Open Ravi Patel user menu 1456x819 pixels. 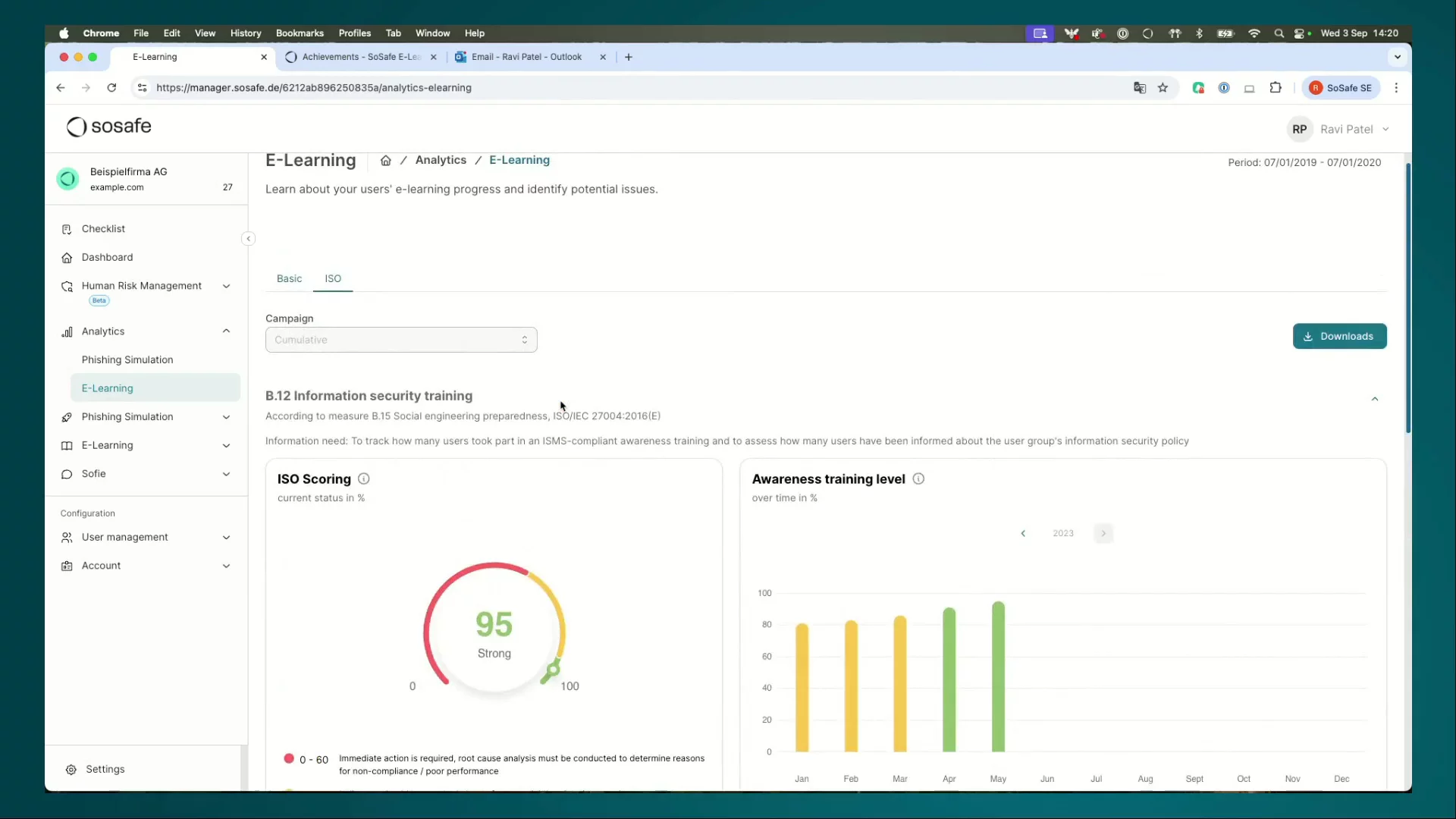1338,130
